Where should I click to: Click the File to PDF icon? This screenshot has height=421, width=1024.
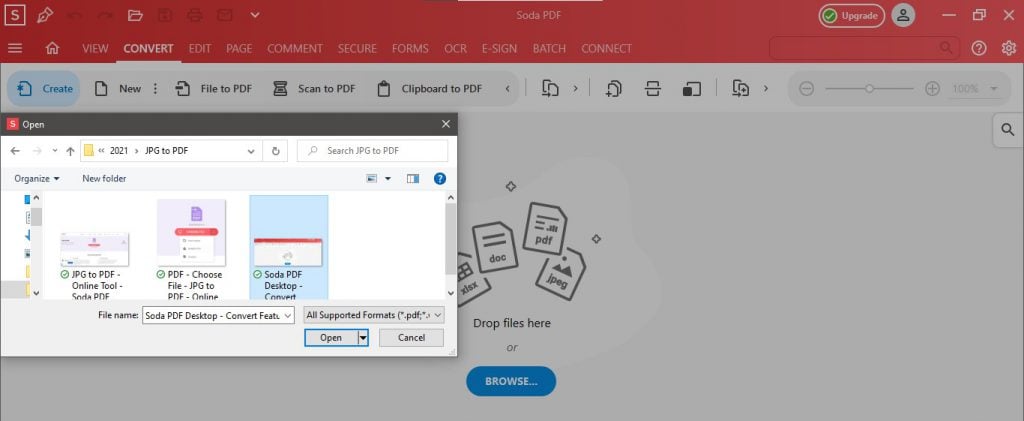pos(184,89)
